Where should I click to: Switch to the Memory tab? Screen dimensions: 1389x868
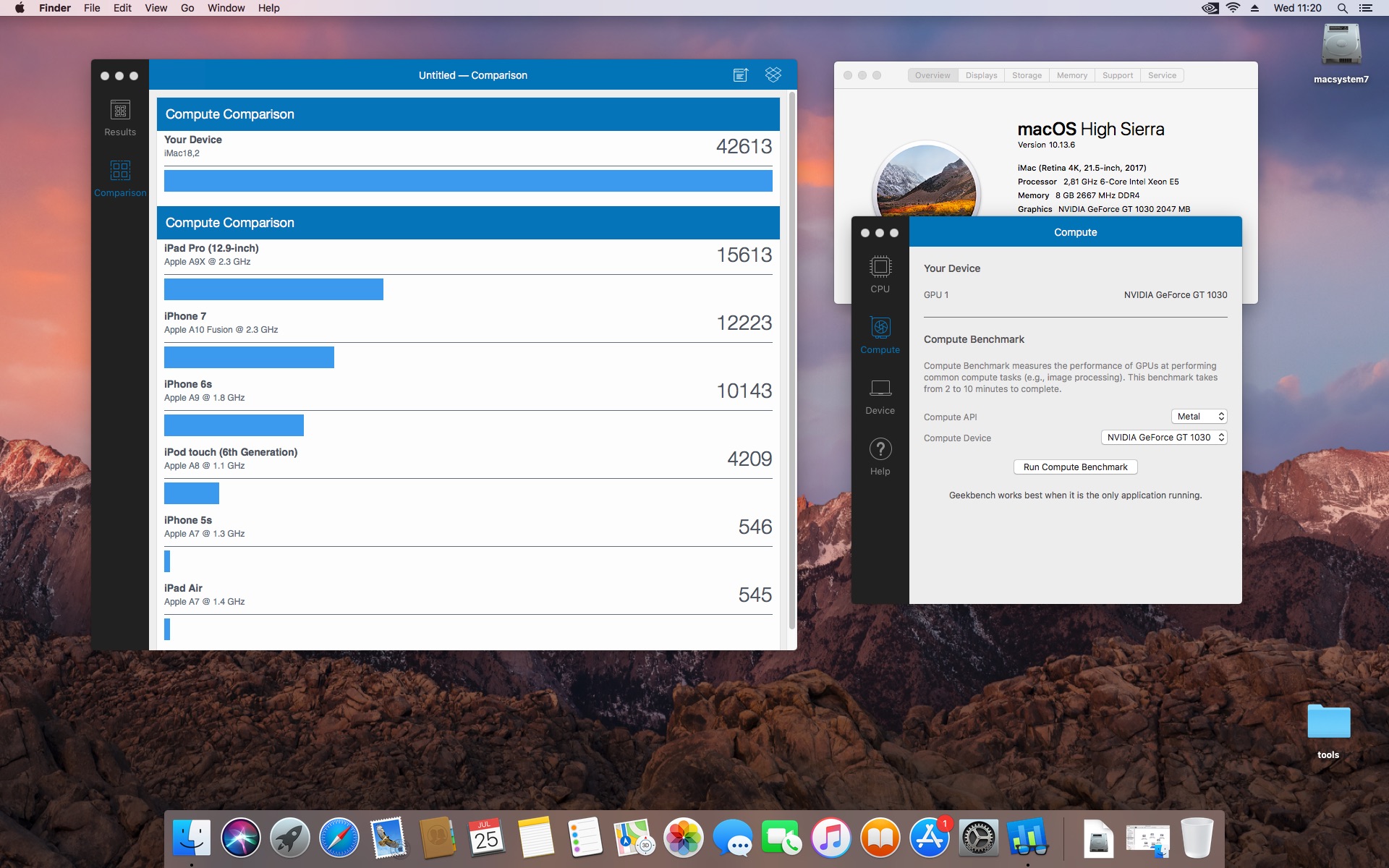point(1071,75)
